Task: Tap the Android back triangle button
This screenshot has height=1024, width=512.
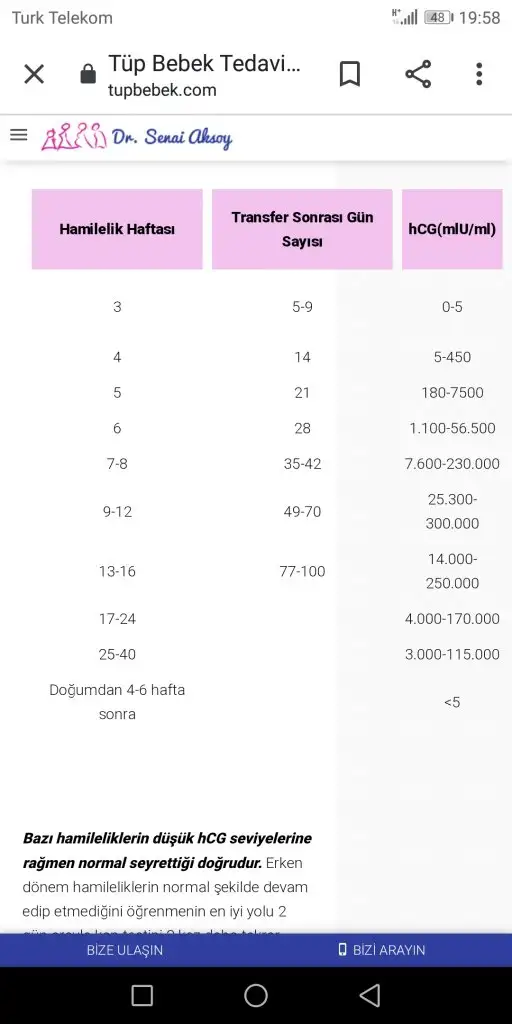Action: [370, 995]
